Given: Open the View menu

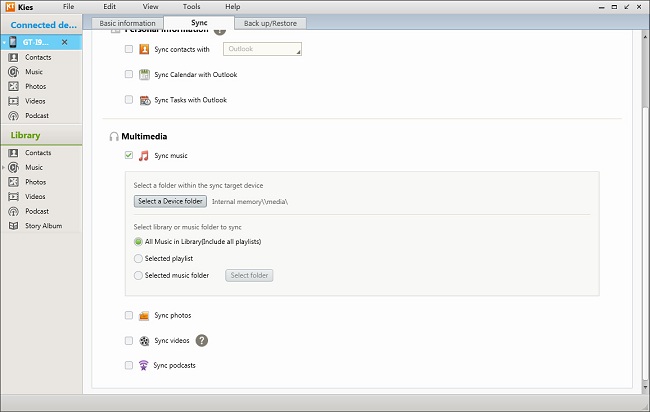Looking at the screenshot, I should click(x=150, y=7).
